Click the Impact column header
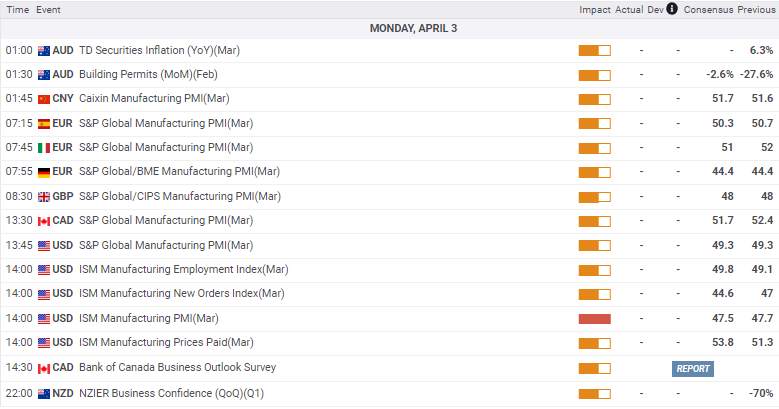 click(595, 9)
